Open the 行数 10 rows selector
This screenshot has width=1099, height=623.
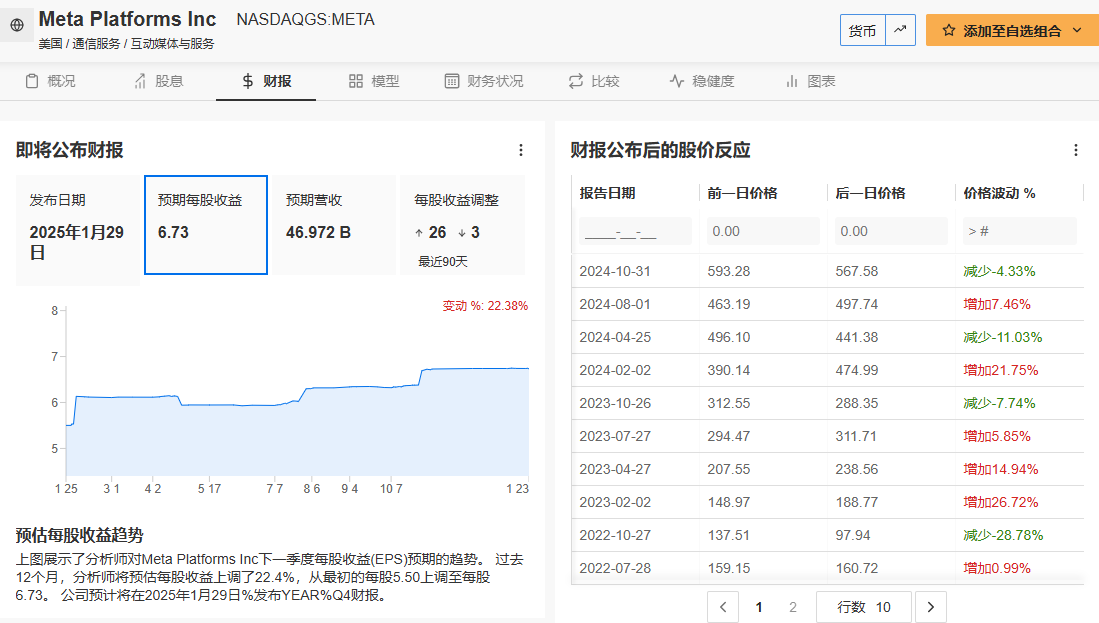click(864, 606)
